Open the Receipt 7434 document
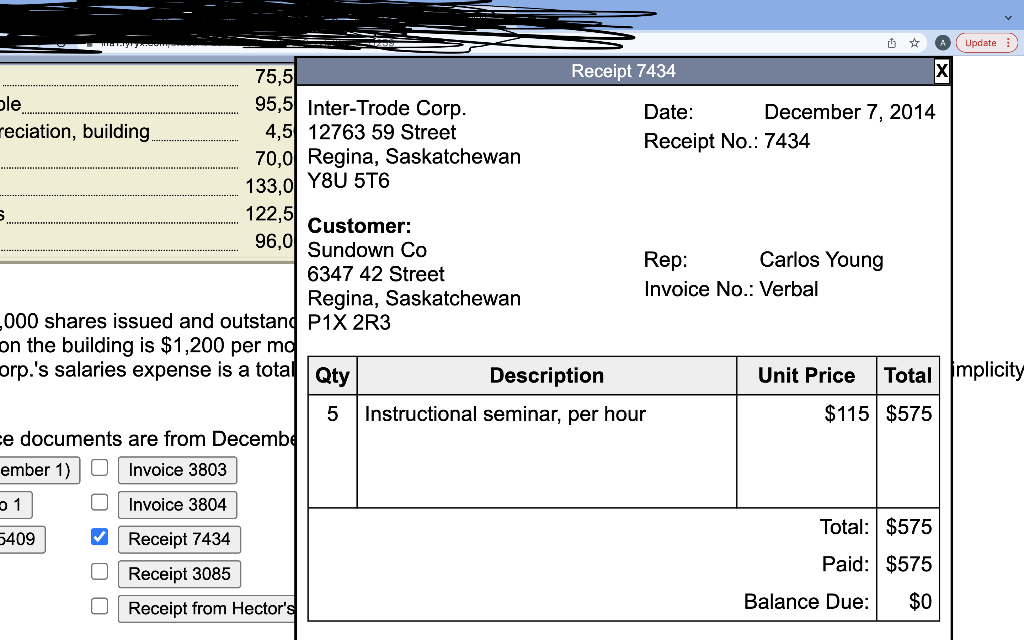The image size is (1024, 640). (x=179, y=539)
